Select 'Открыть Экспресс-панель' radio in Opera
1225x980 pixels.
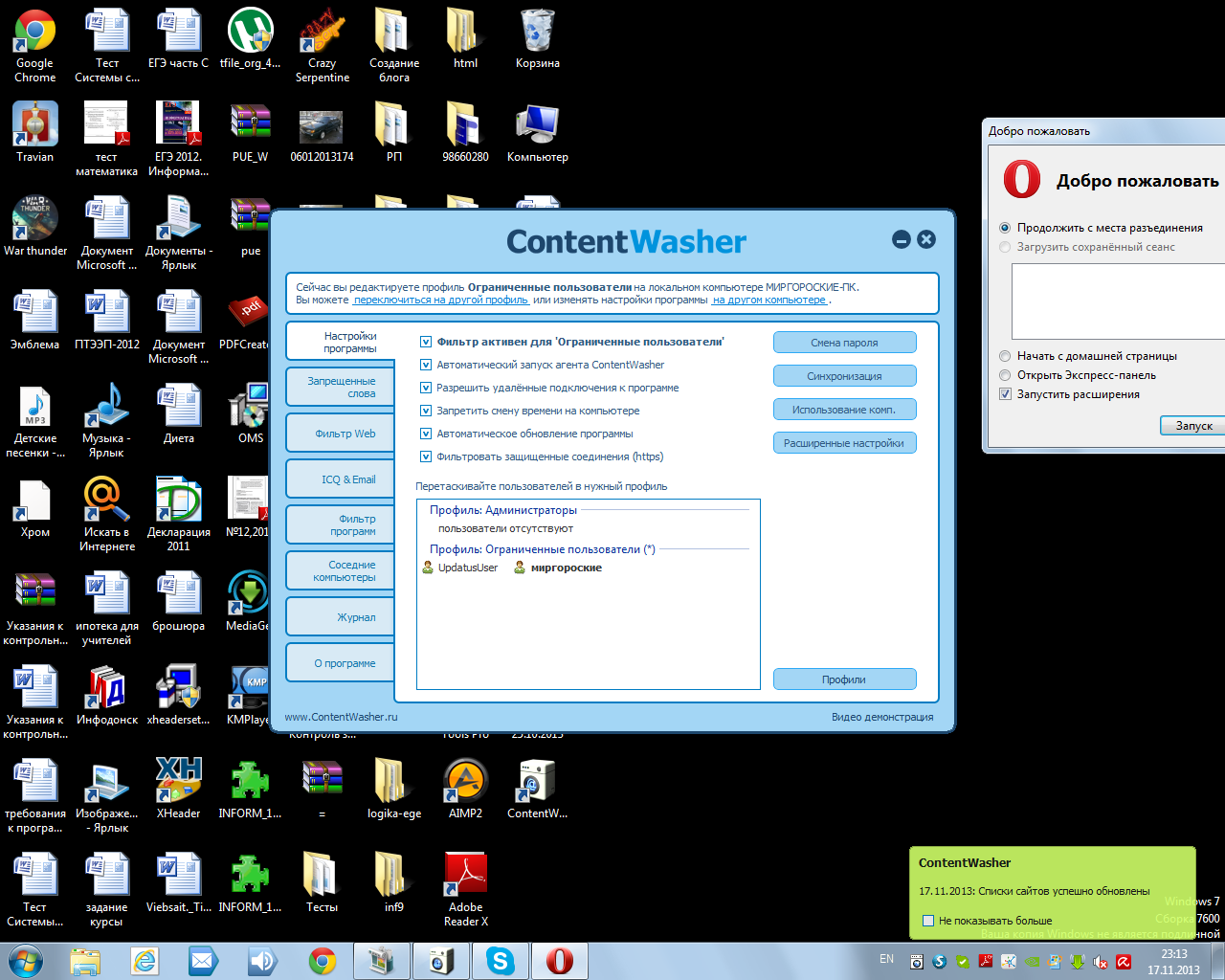click(x=1005, y=375)
